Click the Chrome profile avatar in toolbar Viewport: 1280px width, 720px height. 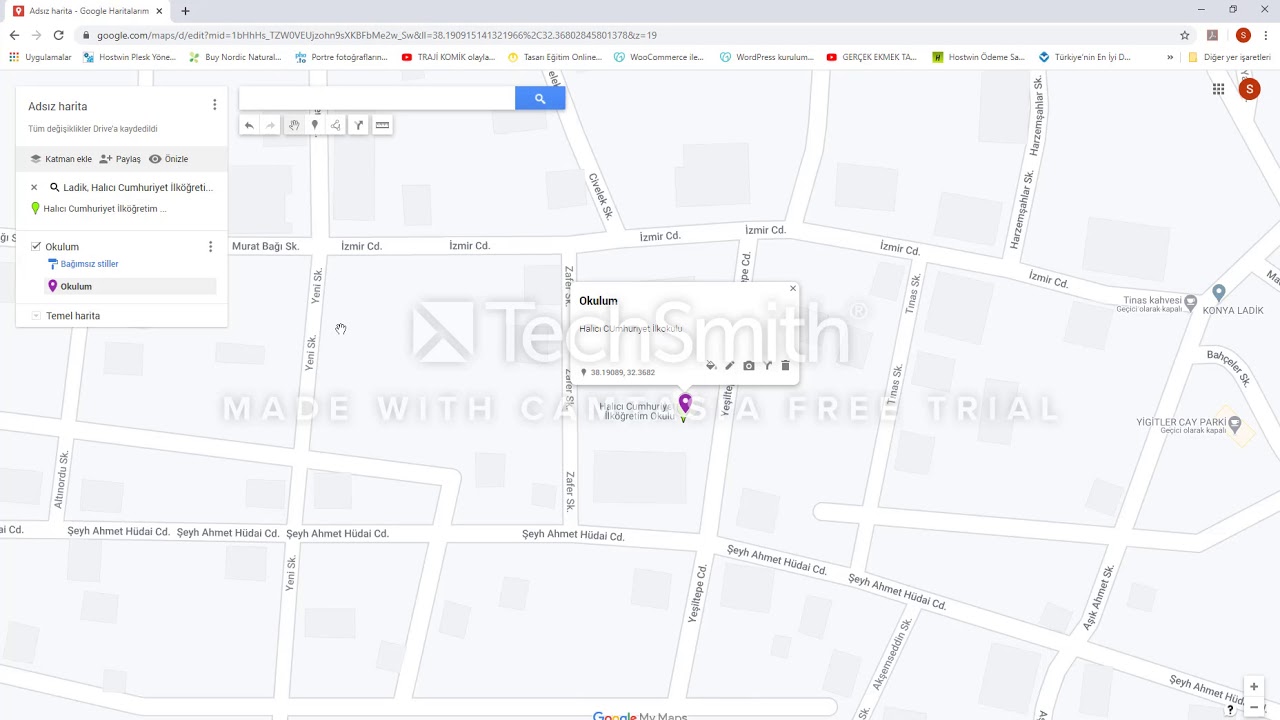[x=1243, y=35]
